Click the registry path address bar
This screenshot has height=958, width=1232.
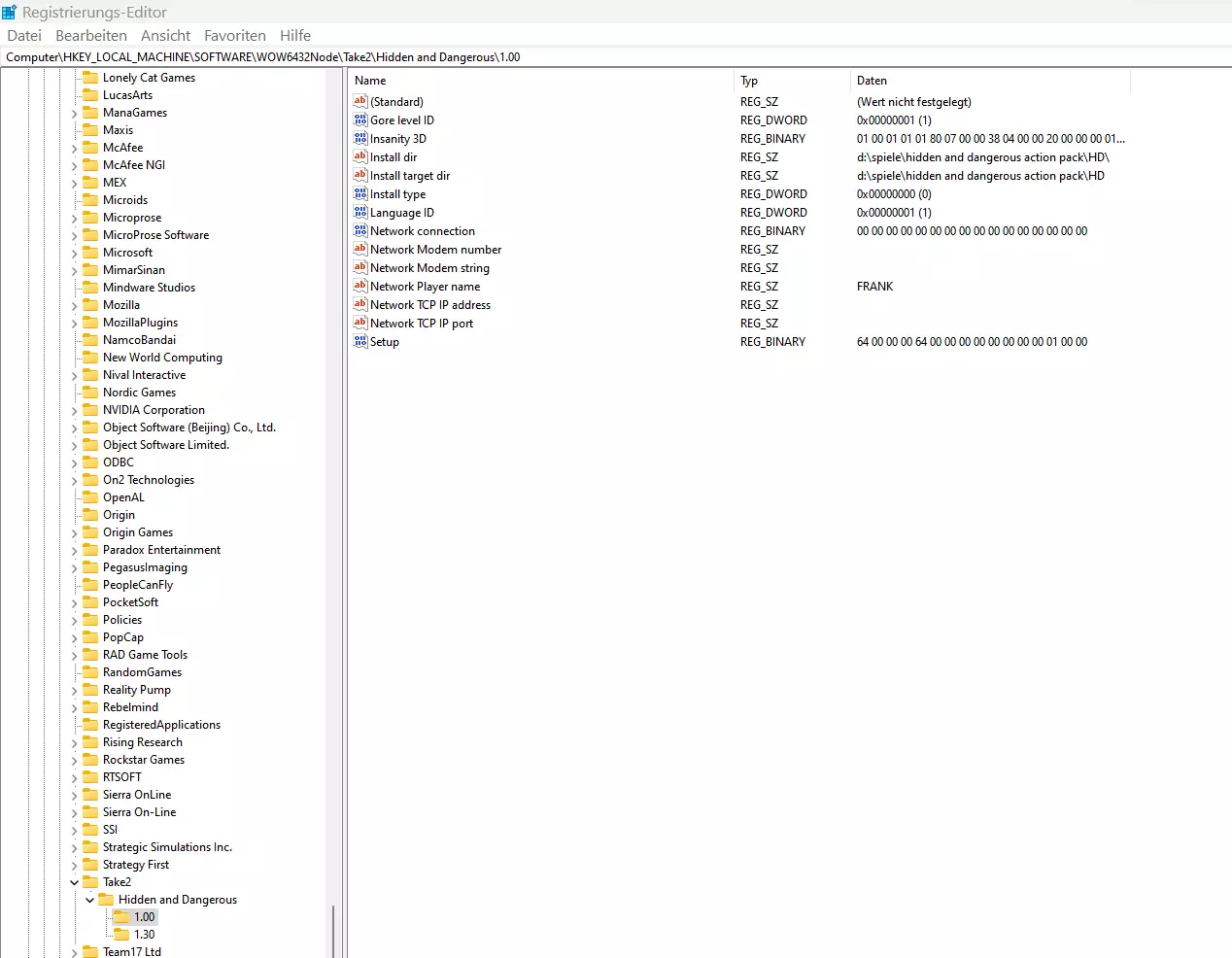tap(616, 56)
